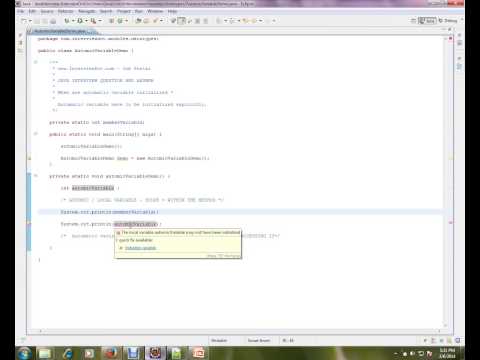
Task: Click the System.out.println(memberVariable) line
Action: click(x=110, y=212)
